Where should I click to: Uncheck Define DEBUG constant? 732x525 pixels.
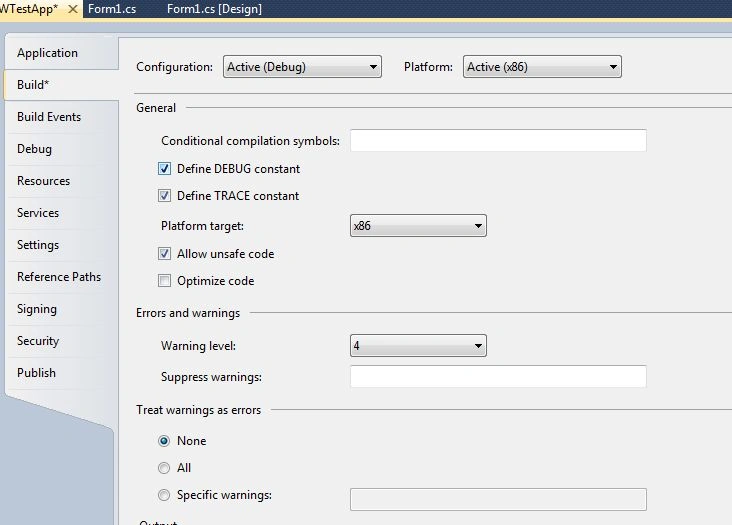[164, 168]
